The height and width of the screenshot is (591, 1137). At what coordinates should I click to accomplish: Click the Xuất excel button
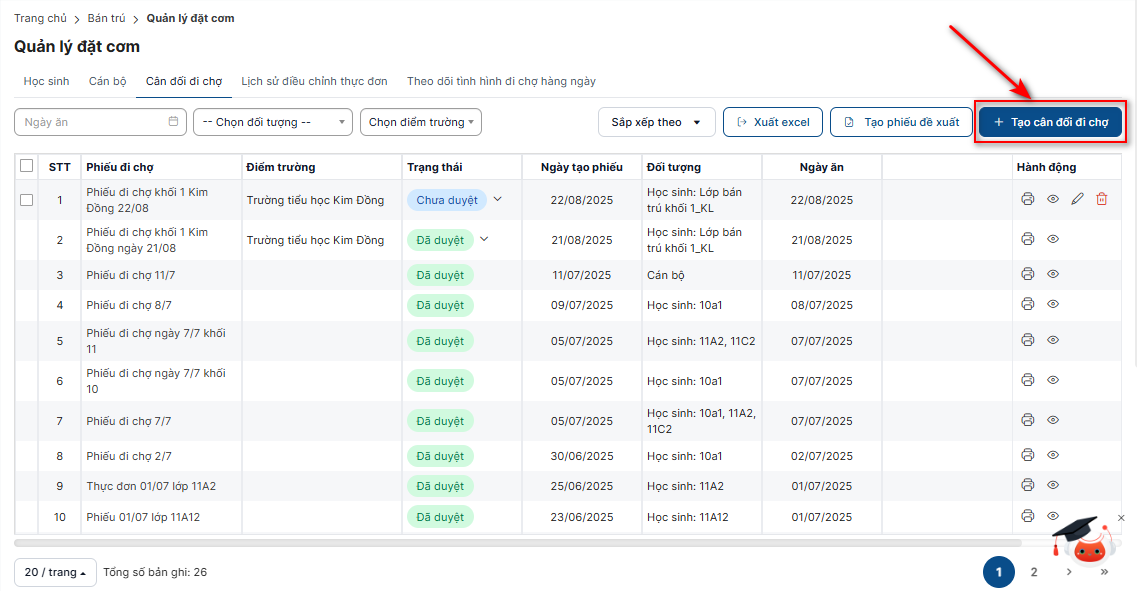click(x=772, y=122)
